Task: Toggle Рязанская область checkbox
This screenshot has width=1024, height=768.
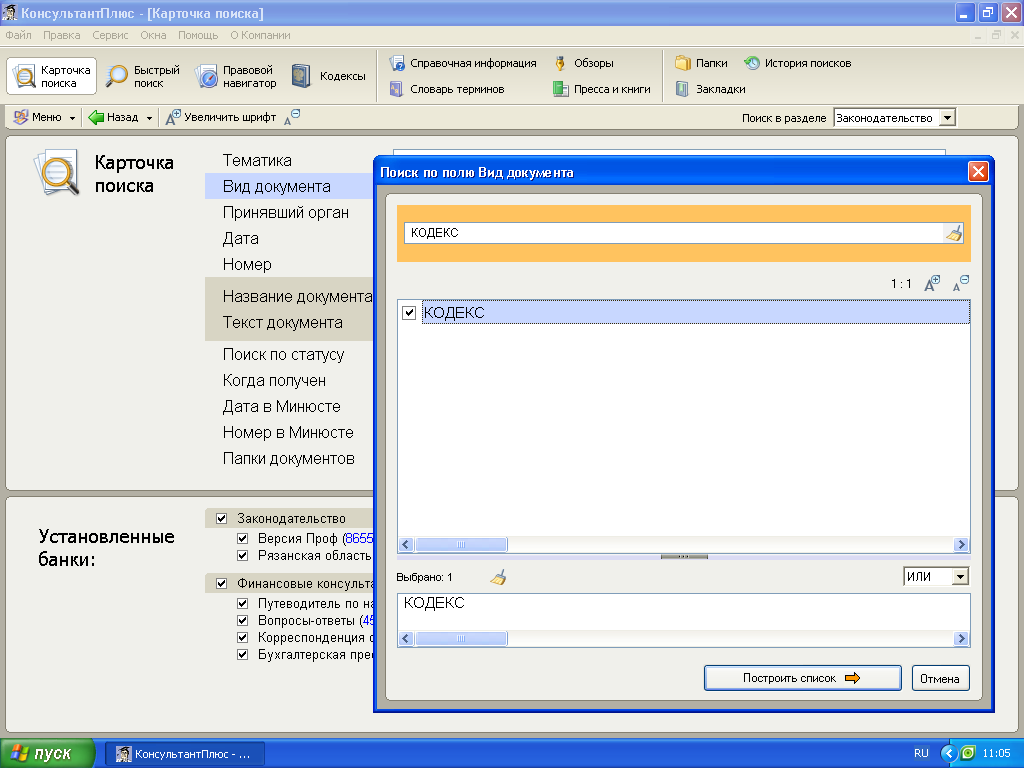Action: point(242,556)
